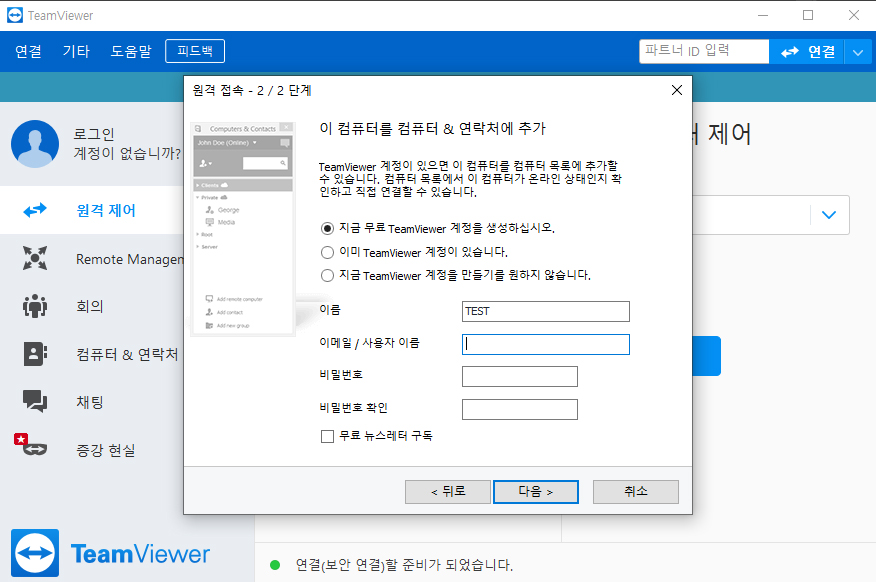The width and height of the screenshot is (876, 582).
Task: Minimize the TeamViewer window
Action: [x=763, y=15]
